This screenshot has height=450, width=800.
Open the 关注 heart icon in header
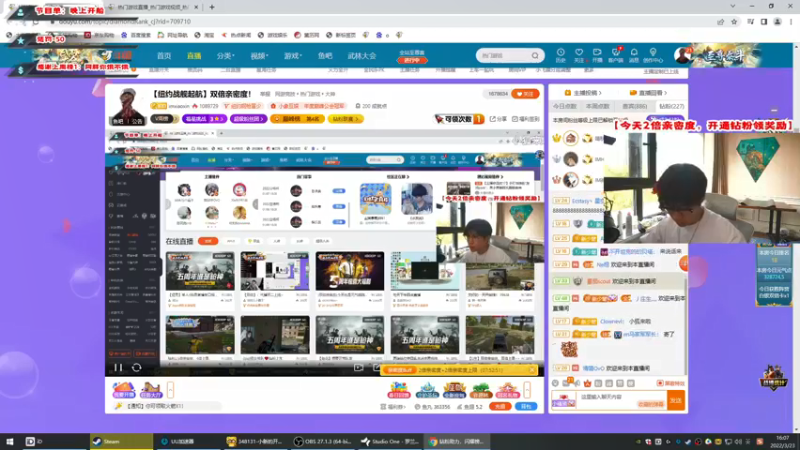[x=579, y=55]
